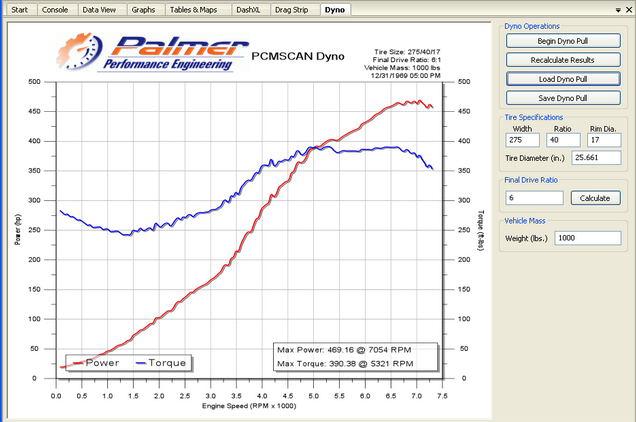This screenshot has width=636, height=422.
Task: Focus the vehicle Weight (lbs.) field
Action: point(588,238)
